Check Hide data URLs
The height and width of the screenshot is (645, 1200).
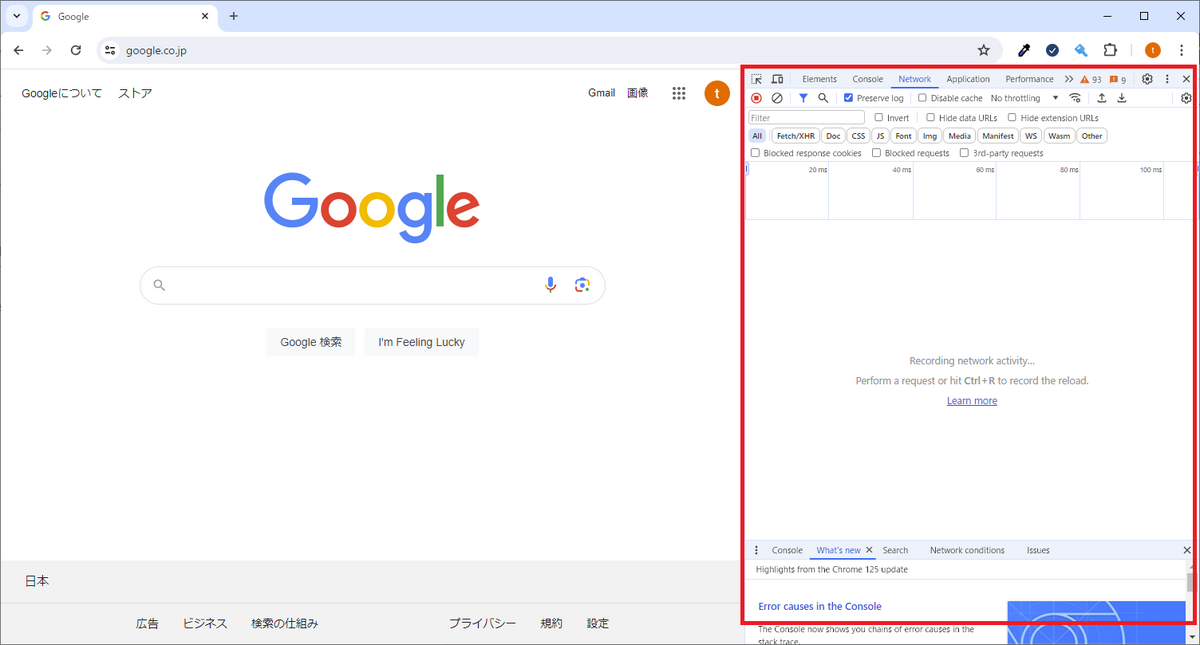[x=931, y=118]
